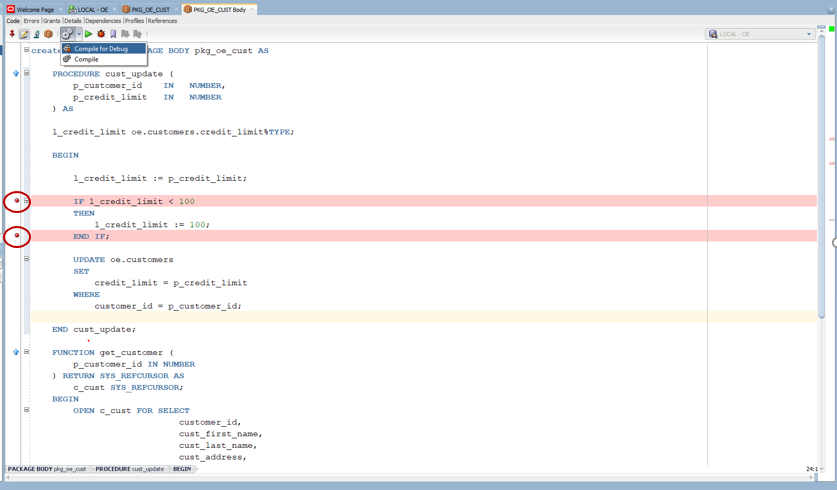Collapse the UPDATE oe.customers fold marker
This screenshot has height=490, width=837.
coord(26,259)
